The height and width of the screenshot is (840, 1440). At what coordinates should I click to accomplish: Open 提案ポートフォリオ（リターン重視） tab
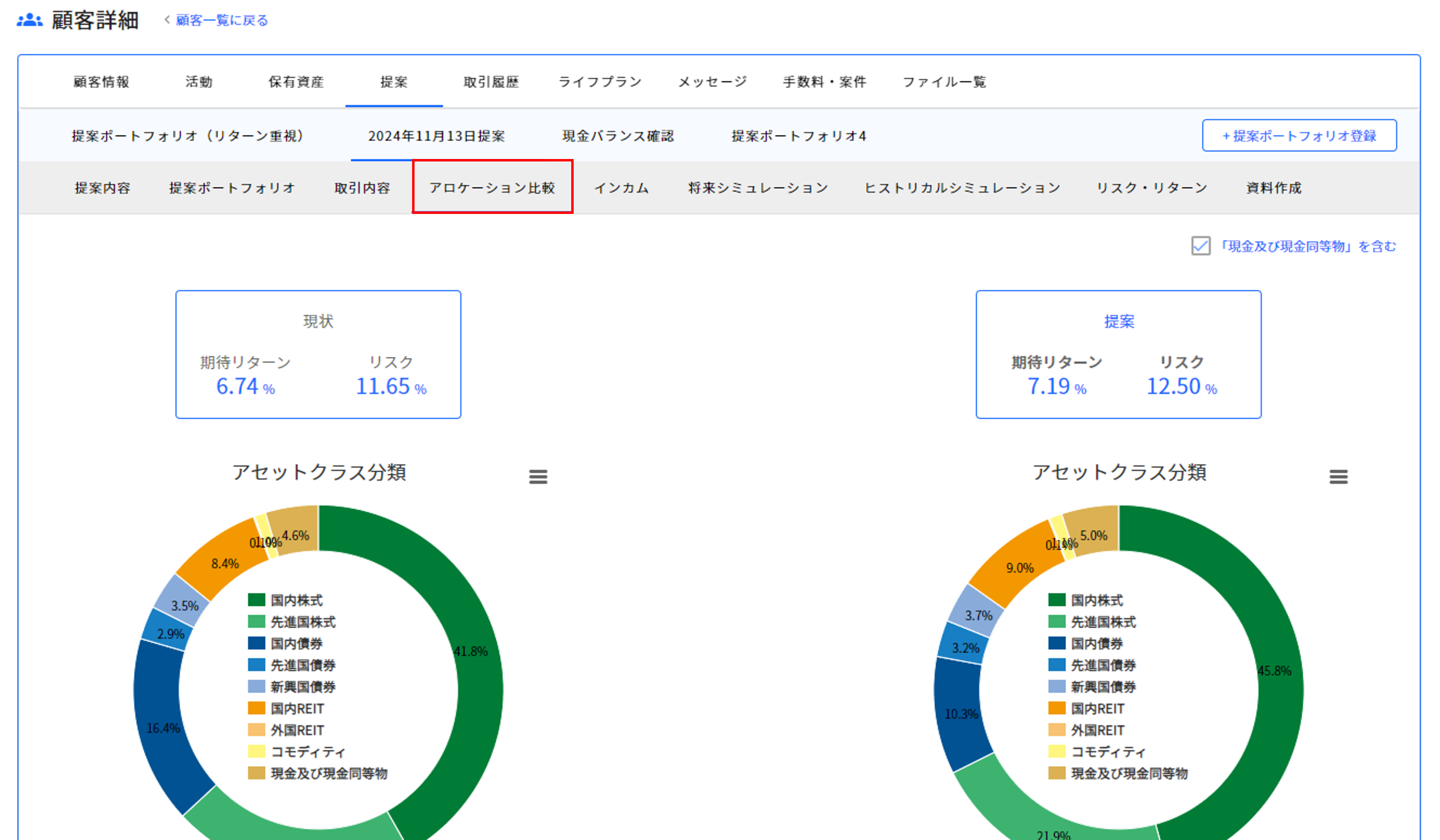pyautogui.click(x=187, y=136)
